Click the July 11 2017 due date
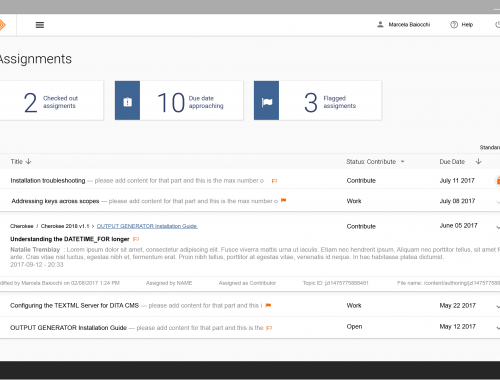 click(x=457, y=181)
